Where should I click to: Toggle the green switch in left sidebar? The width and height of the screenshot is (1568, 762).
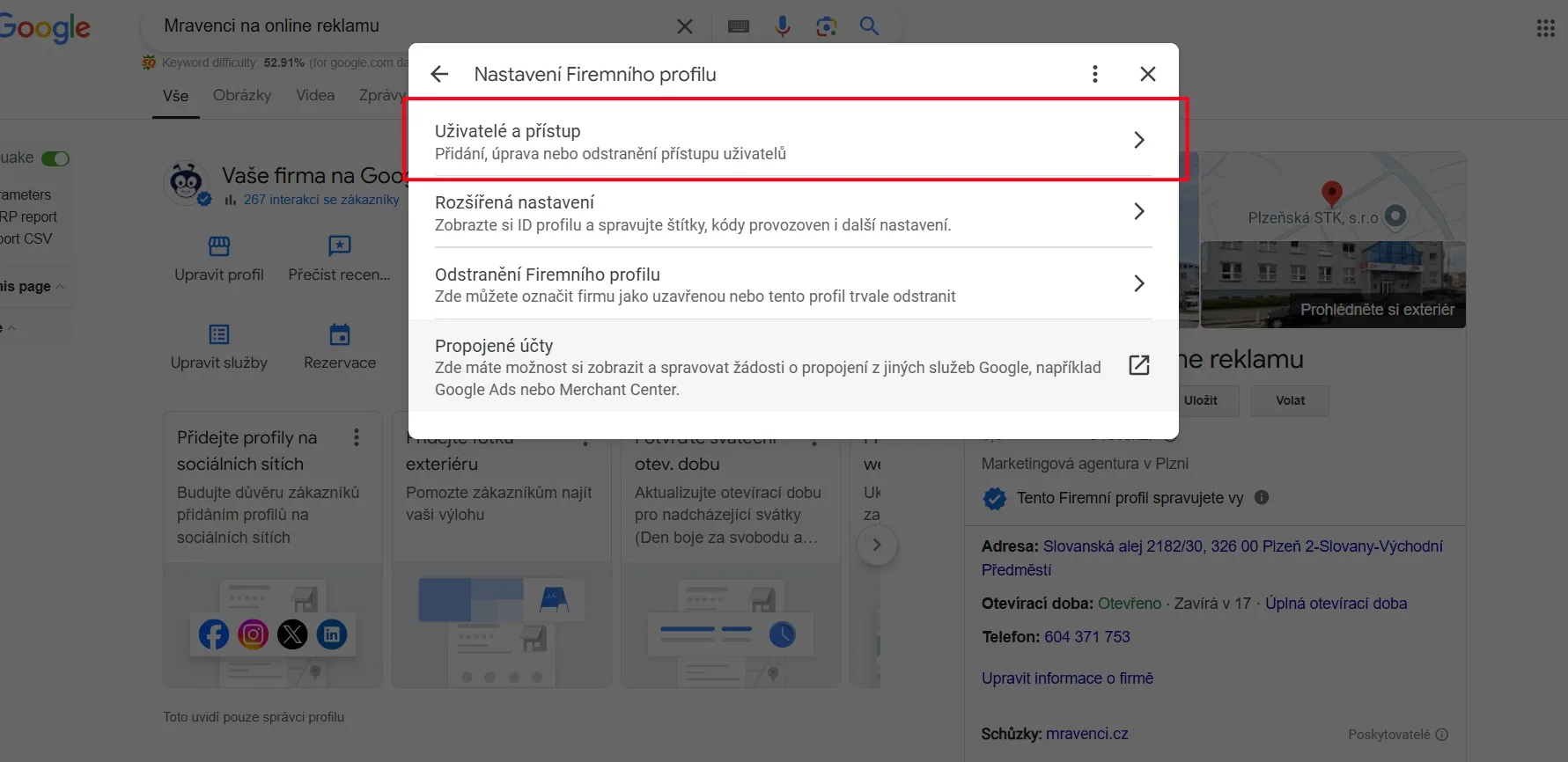(55, 158)
